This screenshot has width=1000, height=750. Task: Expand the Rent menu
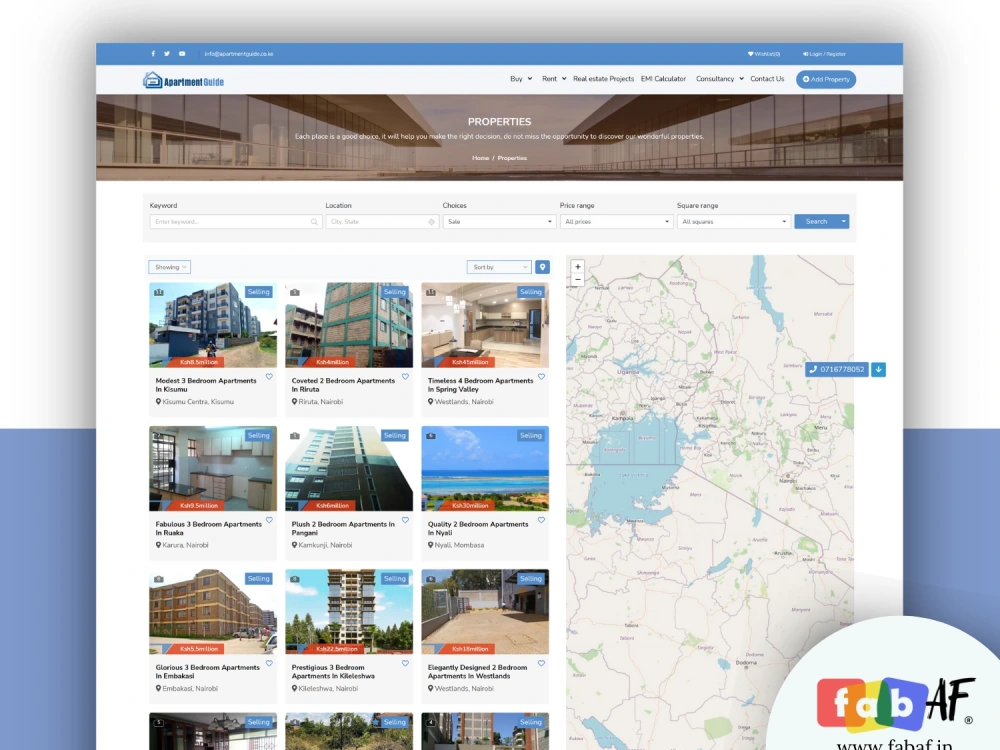(x=554, y=79)
